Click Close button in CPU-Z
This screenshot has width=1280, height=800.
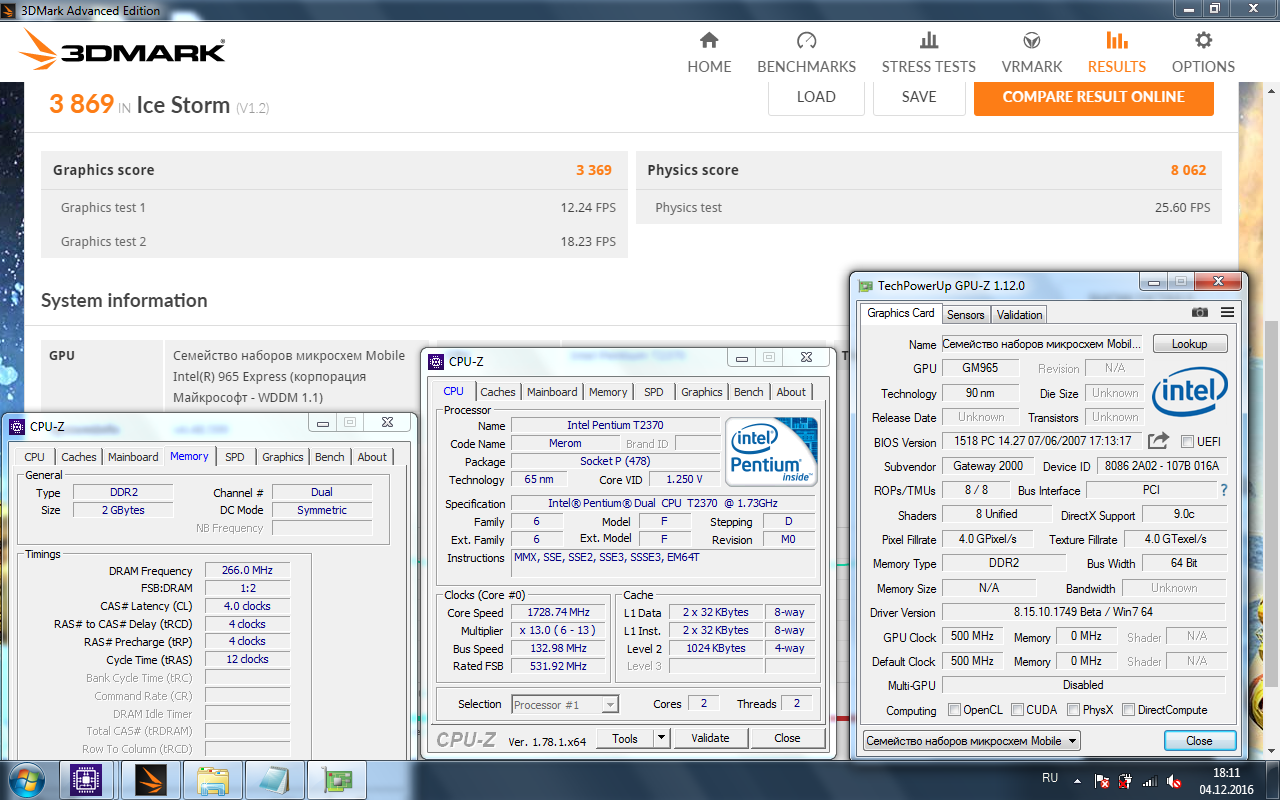pyautogui.click(x=787, y=738)
